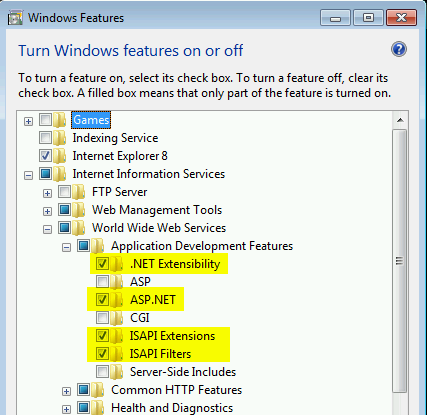
Task: Click the ISAPI Filters folder icon
Action: click(x=117, y=354)
